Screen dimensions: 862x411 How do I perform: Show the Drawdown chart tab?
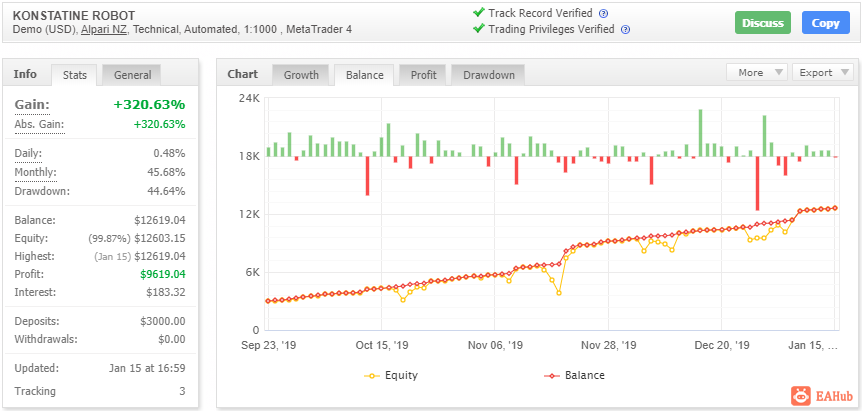pyautogui.click(x=488, y=75)
